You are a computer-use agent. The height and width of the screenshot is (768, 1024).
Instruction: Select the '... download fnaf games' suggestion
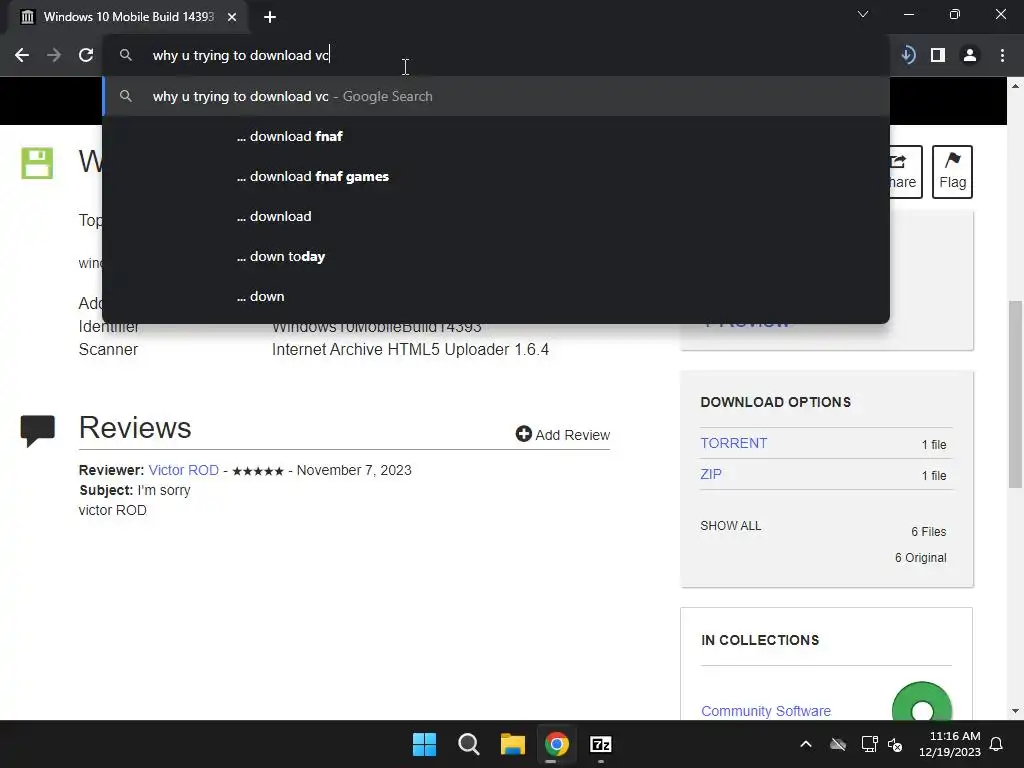pos(496,176)
